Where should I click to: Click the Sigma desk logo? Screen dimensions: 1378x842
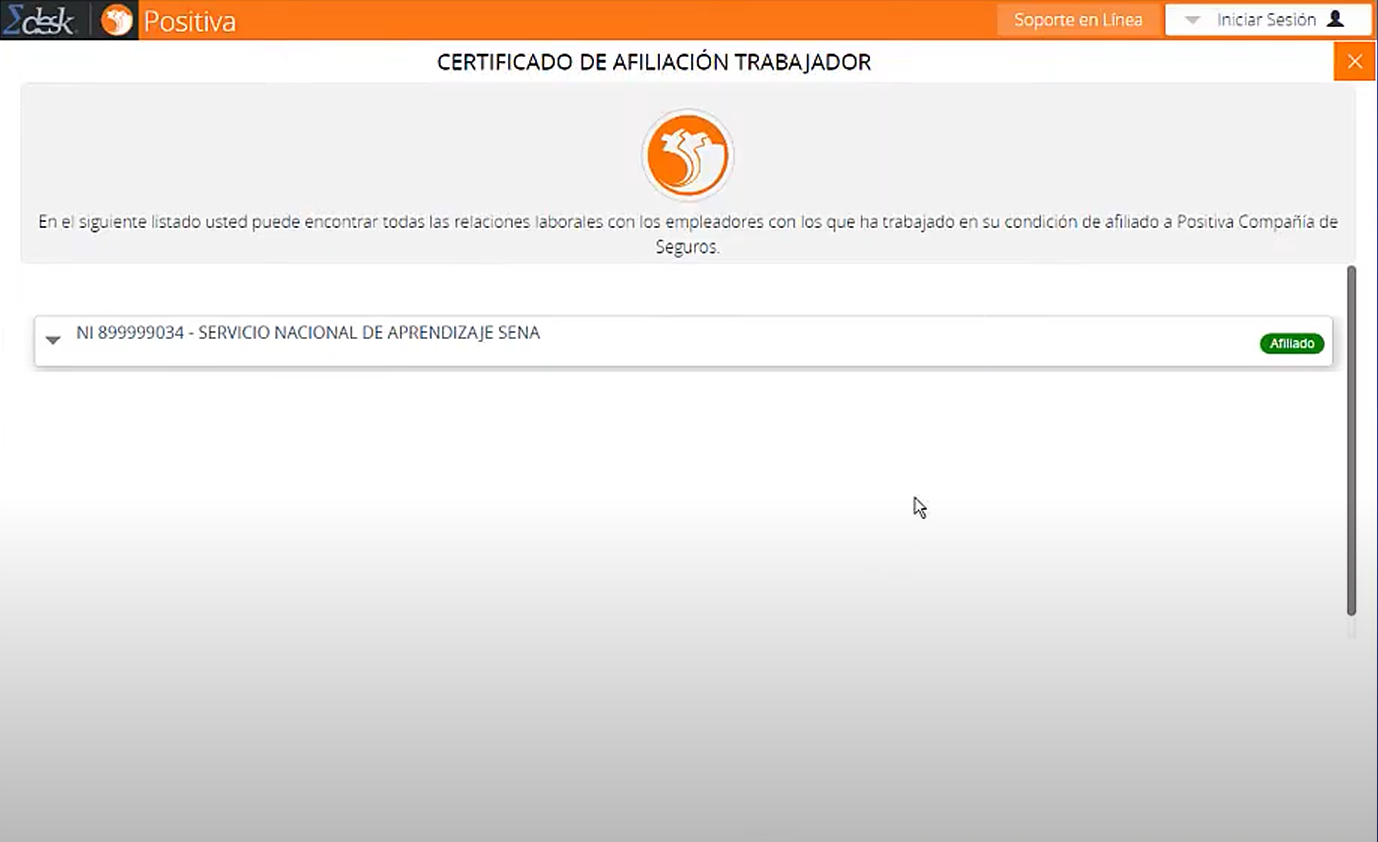(42, 18)
